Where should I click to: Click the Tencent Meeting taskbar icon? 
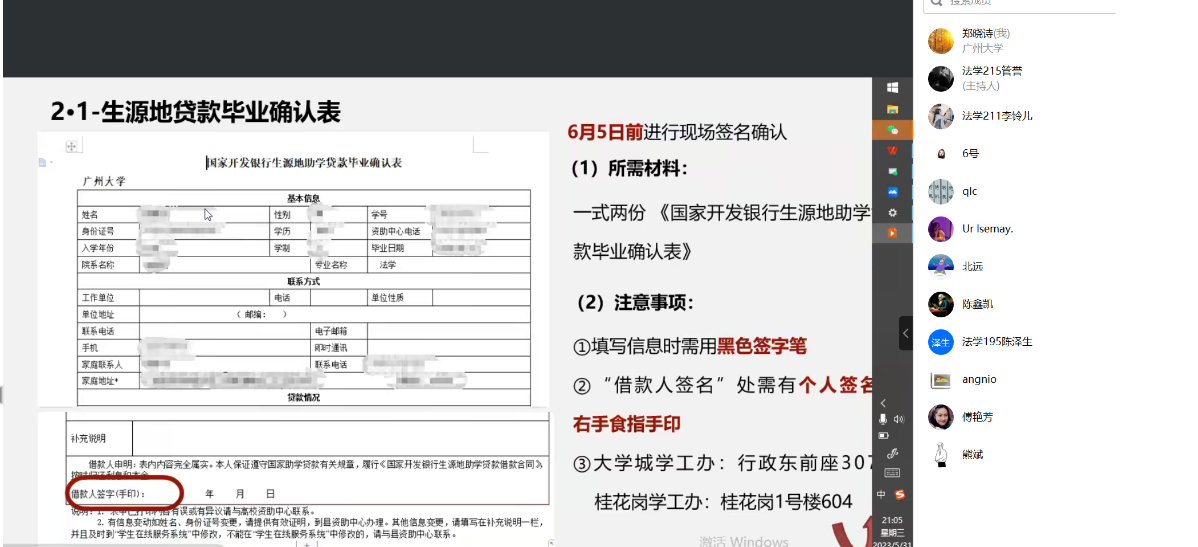[892, 192]
